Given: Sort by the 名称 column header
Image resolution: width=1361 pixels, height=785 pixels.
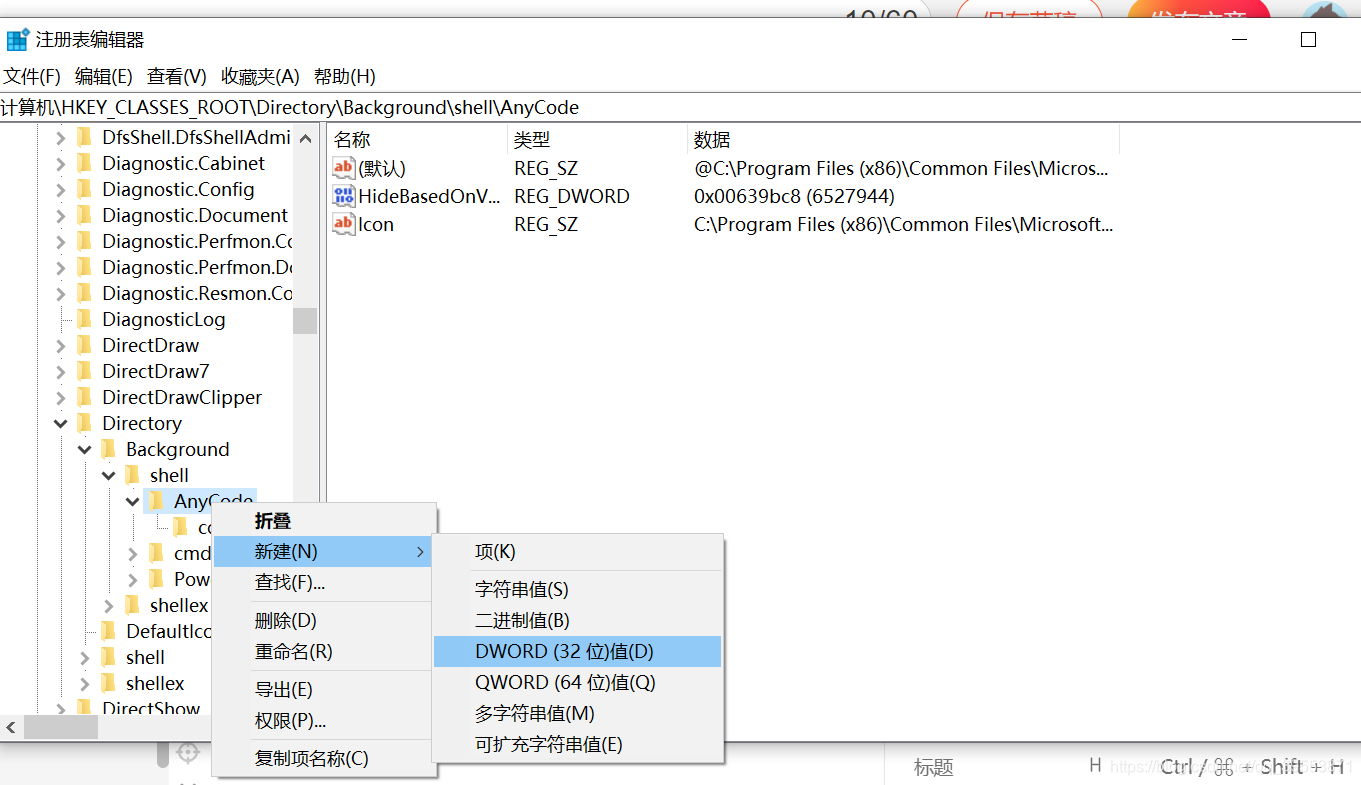Looking at the screenshot, I should pyautogui.click(x=417, y=140).
